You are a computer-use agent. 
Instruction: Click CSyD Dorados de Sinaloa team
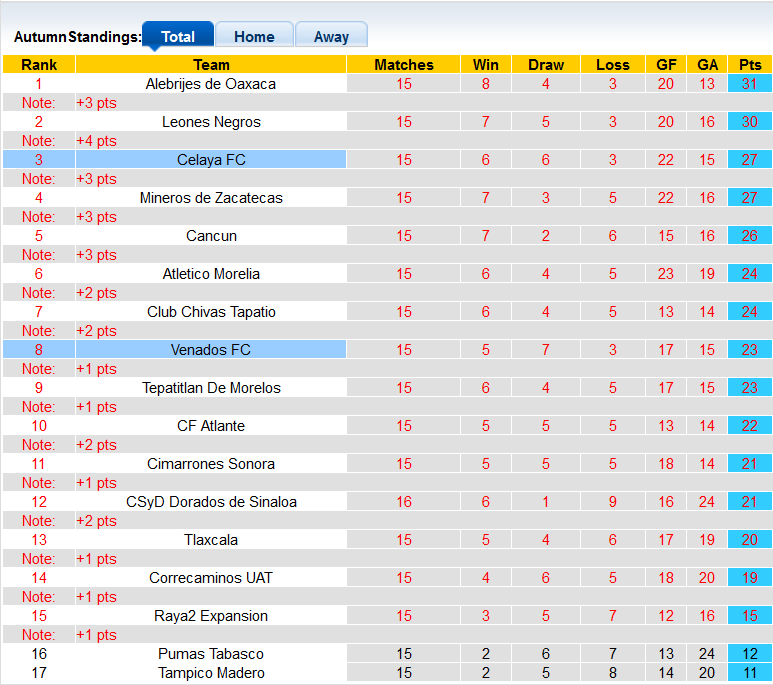211,502
